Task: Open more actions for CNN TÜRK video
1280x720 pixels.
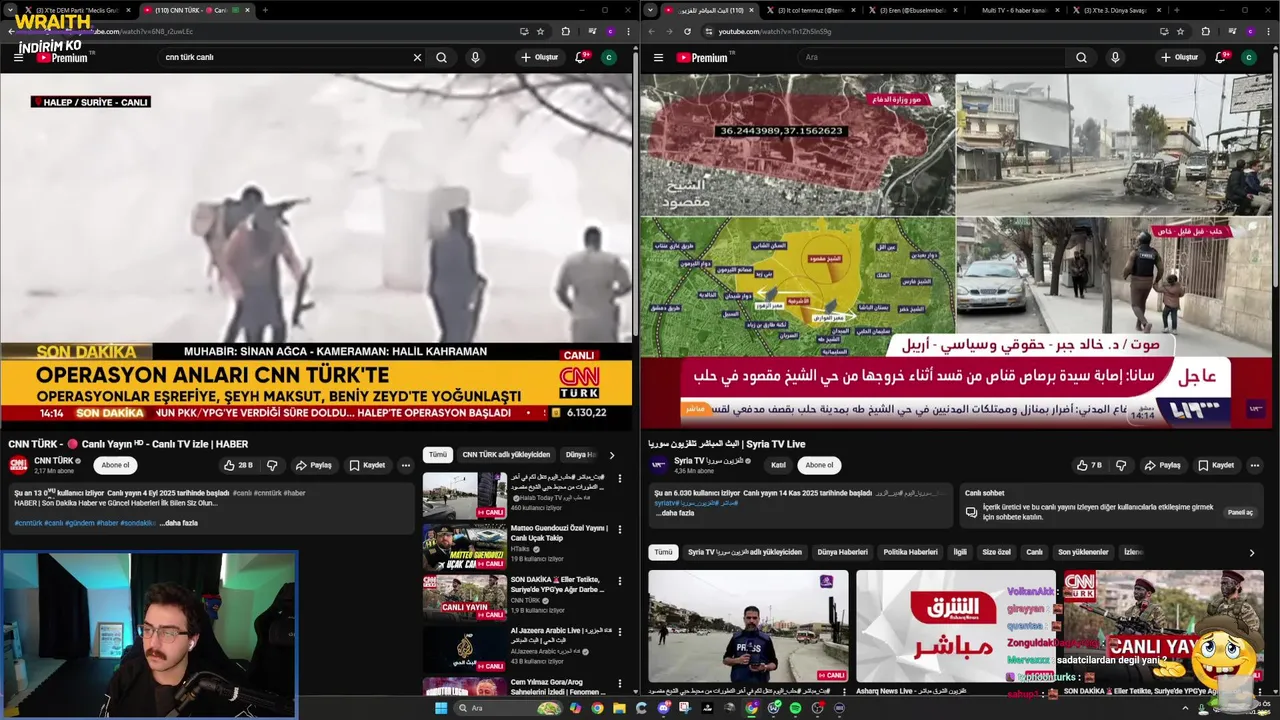Action: tap(405, 465)
